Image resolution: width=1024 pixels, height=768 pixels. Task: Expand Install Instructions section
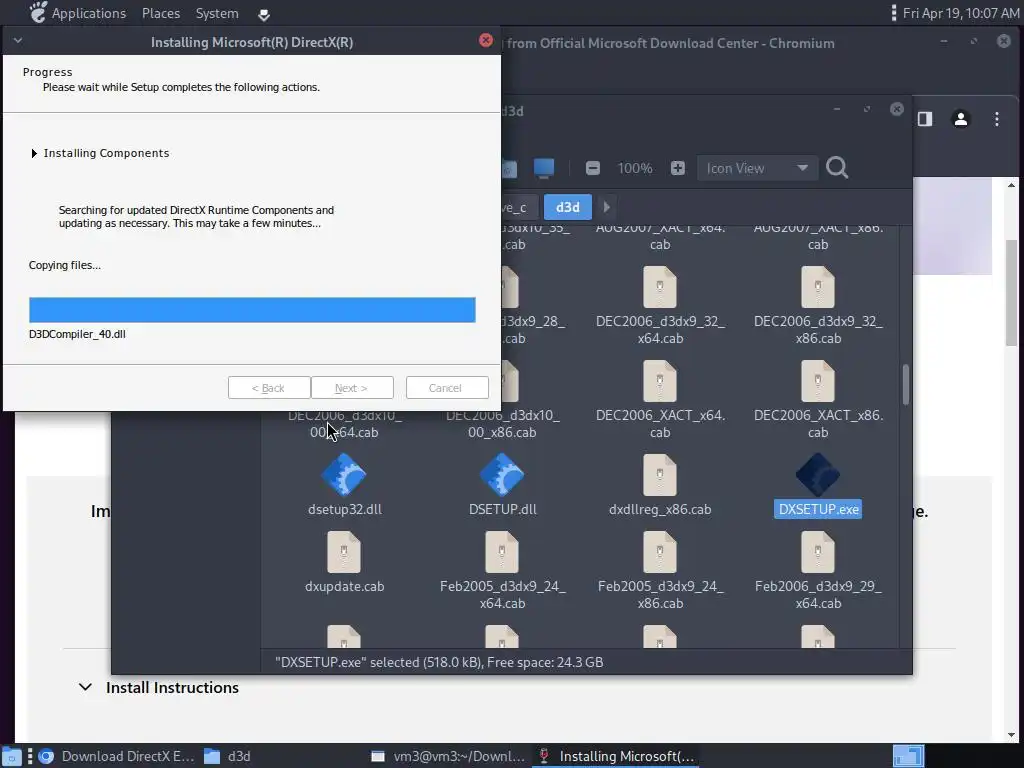click(x=85, y=687)
